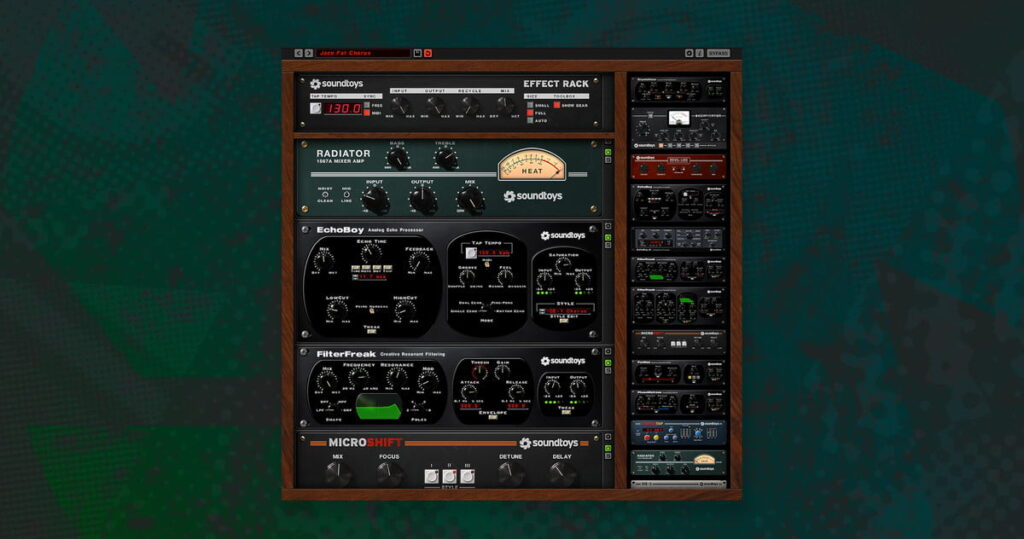Viewport: 1024px width, 539px height.
Task: Click EchoBoy LowCut knob
Action: (x=337, y=310)
